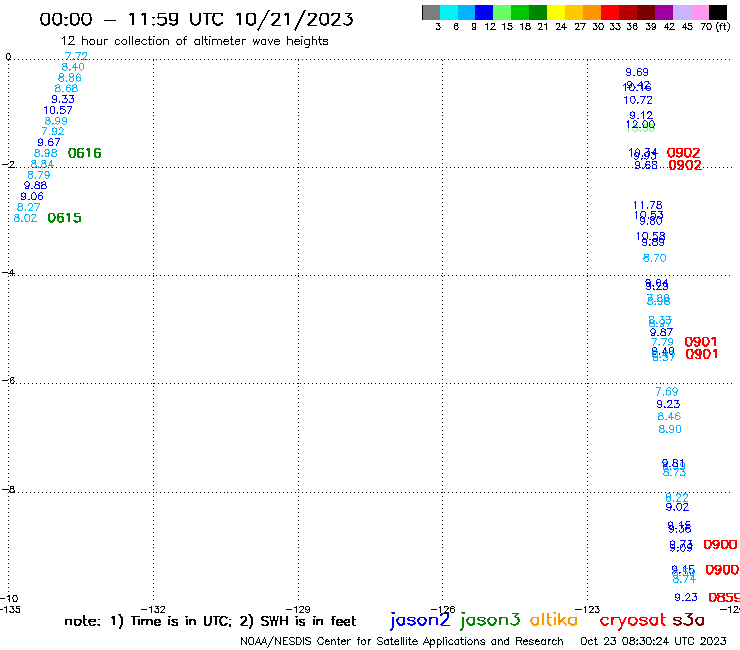This screenshot has width=740, height=650.
Task: Click the longitude axis label -123
Action: tap(587, 609)
